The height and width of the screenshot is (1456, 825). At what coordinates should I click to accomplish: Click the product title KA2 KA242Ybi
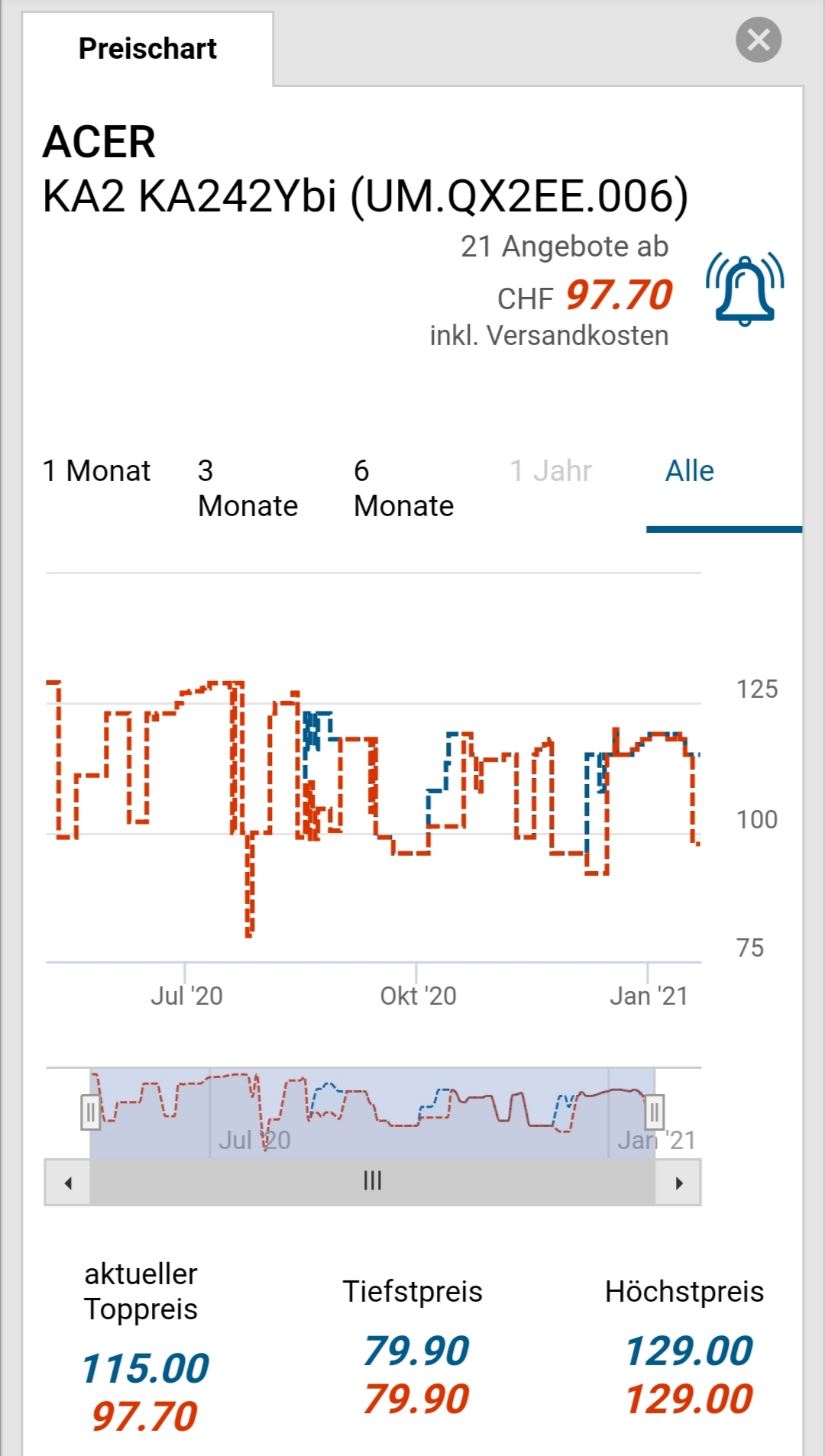coord(365,196)
